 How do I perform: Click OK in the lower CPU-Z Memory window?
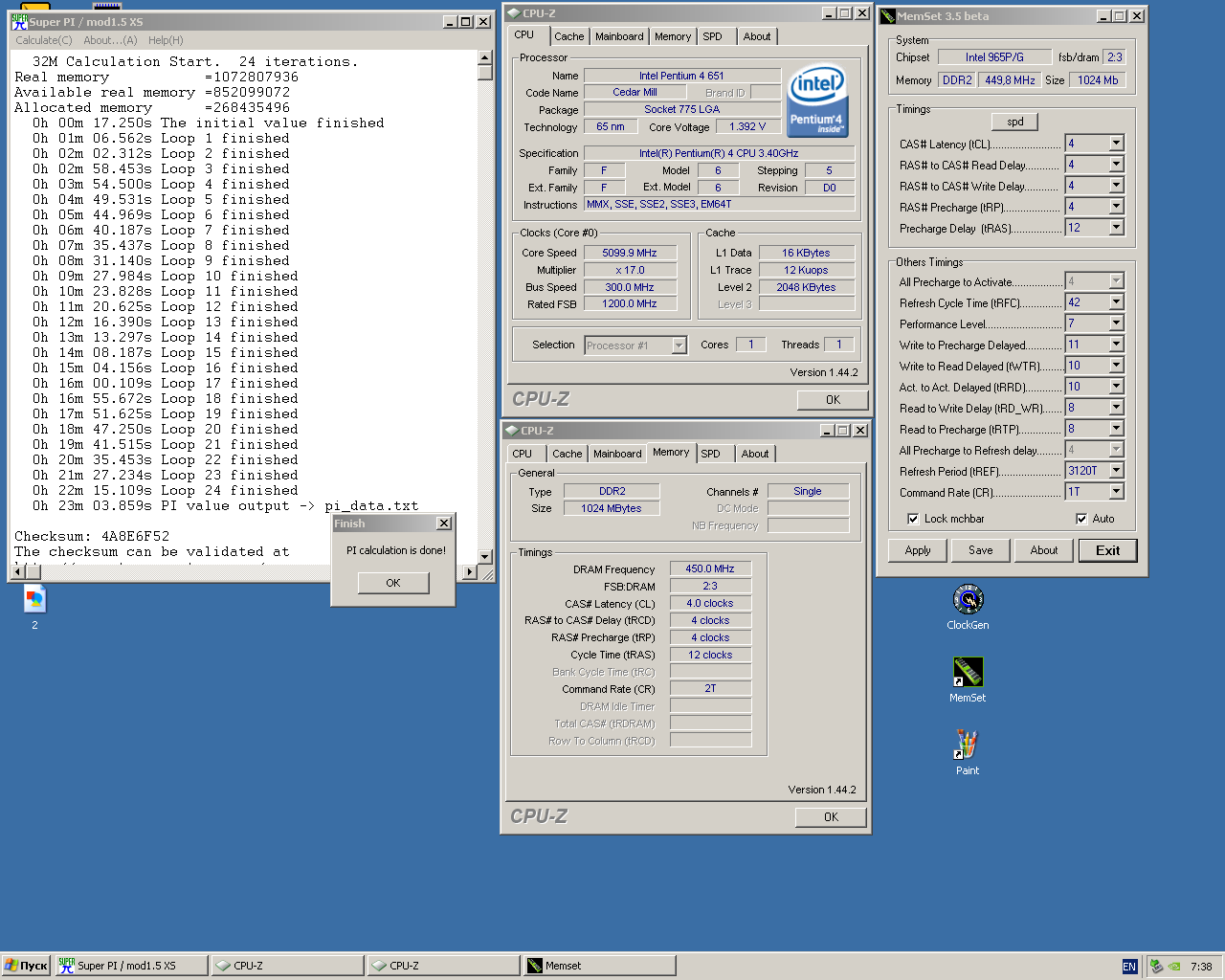point(831,817)
